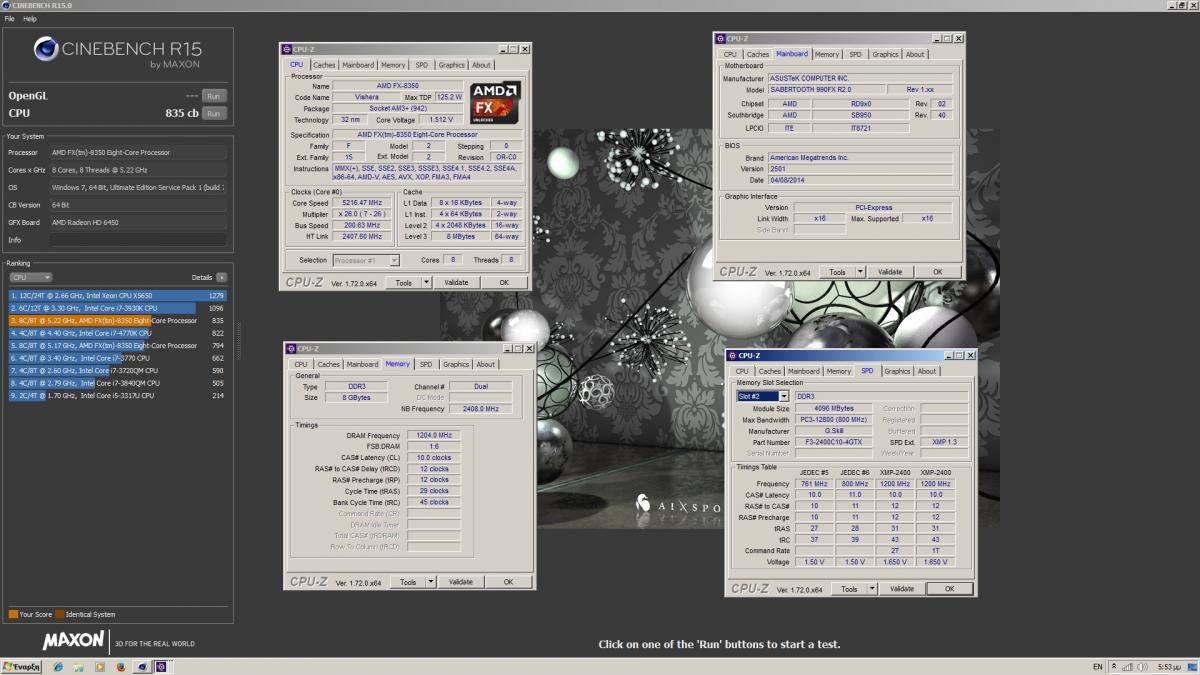Launch Windows Media Player from taskbar
The height and width of the screenshot is (675, 1200).
coord(99,666)
